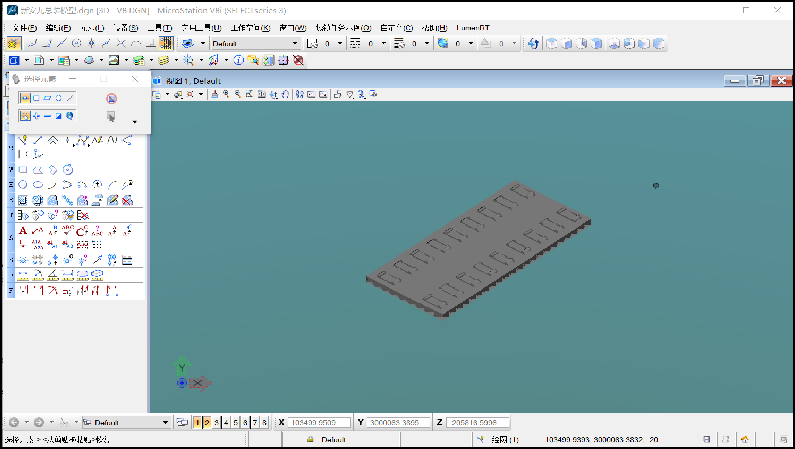Viewport: 795px width, 449px height.
Task: Select the Place Block rectangle tool
Action: 23,170
